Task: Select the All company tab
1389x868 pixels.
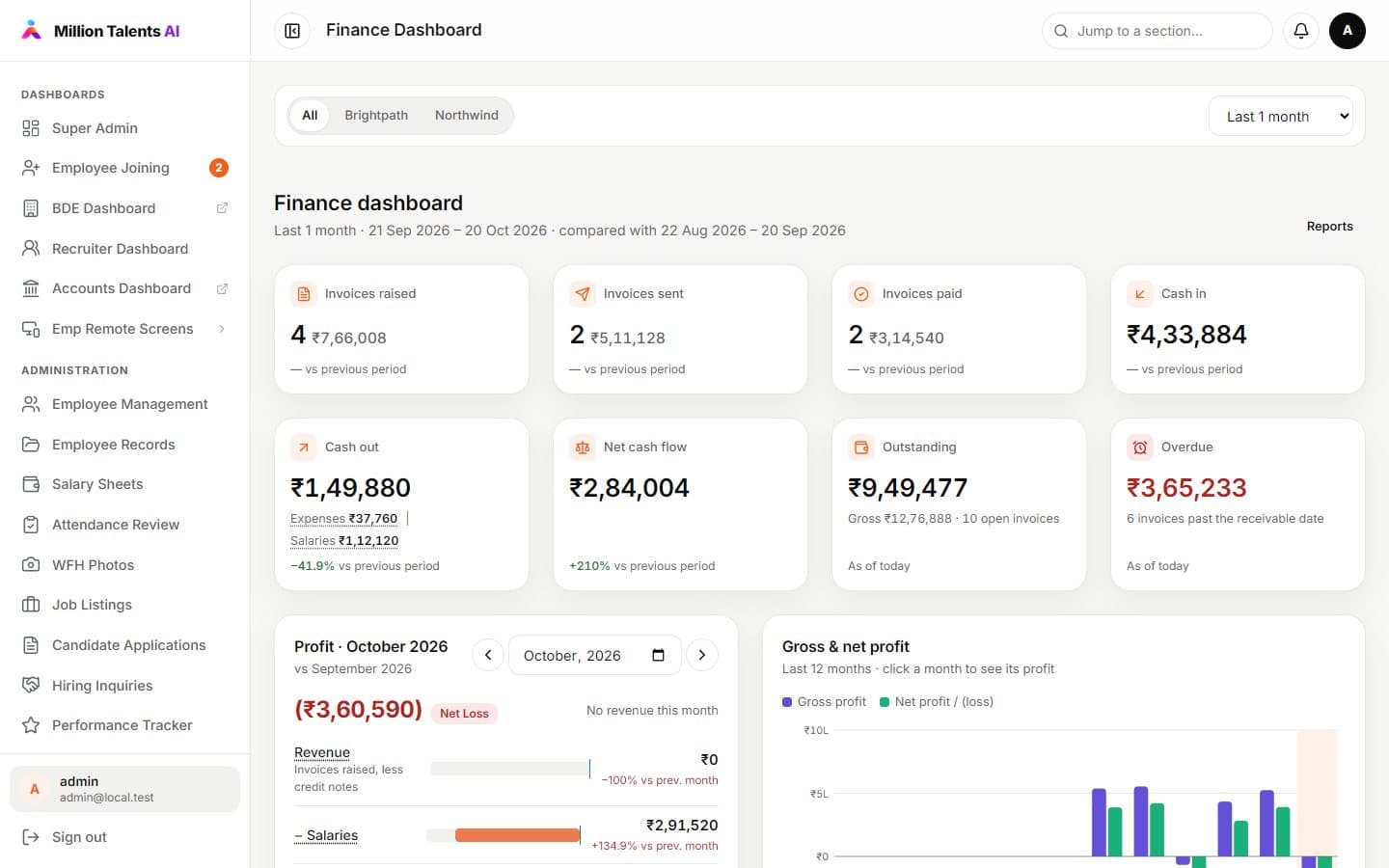Action: 310,116
